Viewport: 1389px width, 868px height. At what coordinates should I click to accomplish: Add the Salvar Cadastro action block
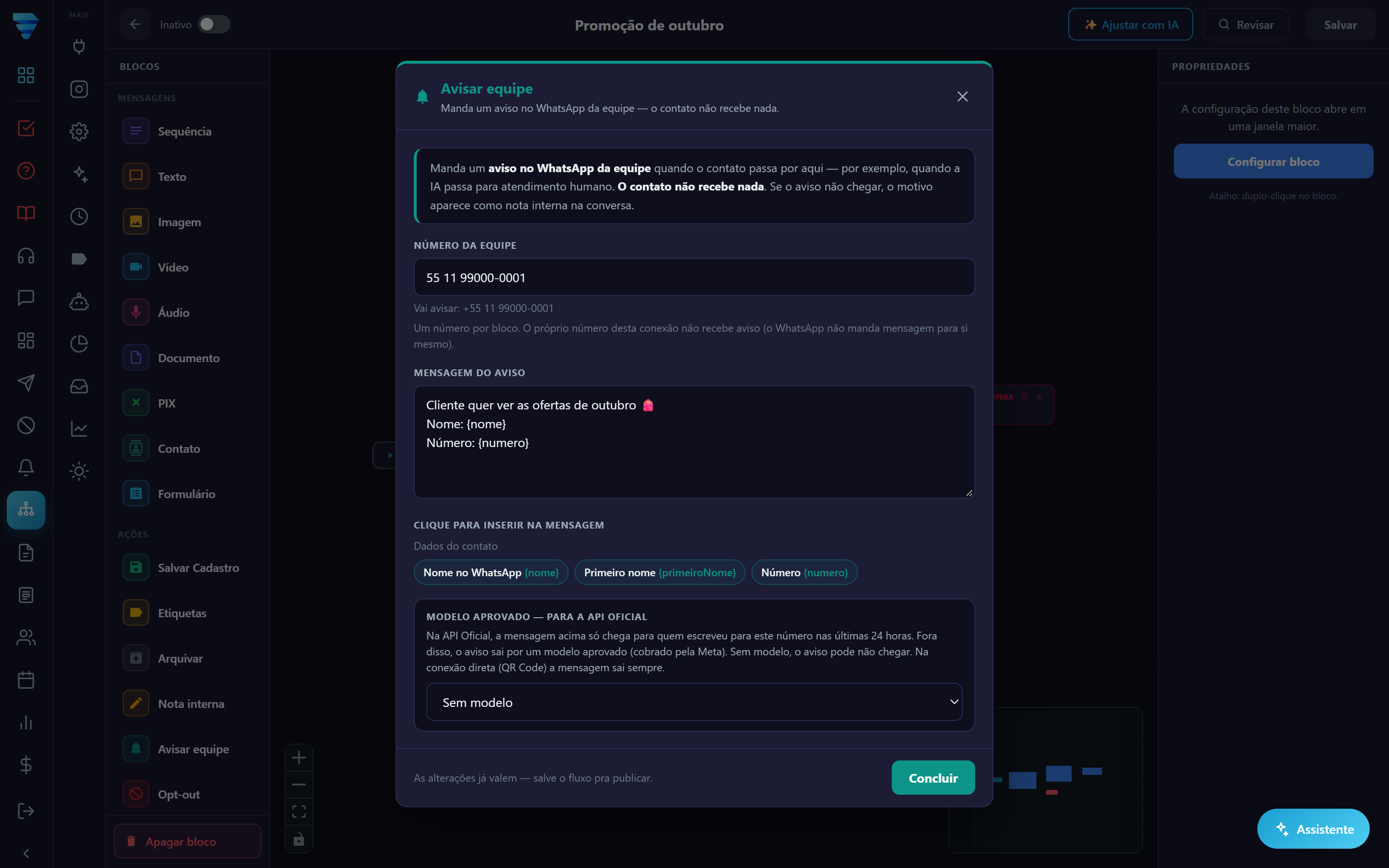pos(187,567)
